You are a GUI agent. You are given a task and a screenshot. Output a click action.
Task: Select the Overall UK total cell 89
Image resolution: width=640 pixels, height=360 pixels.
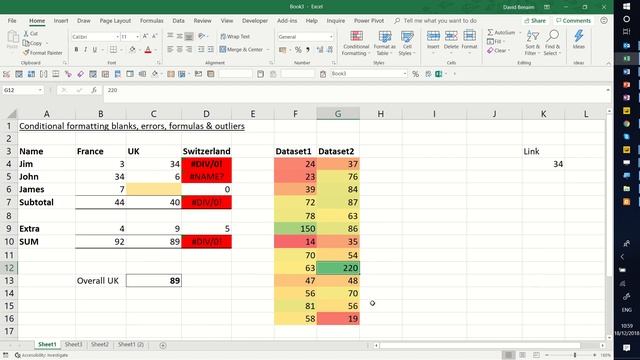pyautogui.click(x=154, y=280)
